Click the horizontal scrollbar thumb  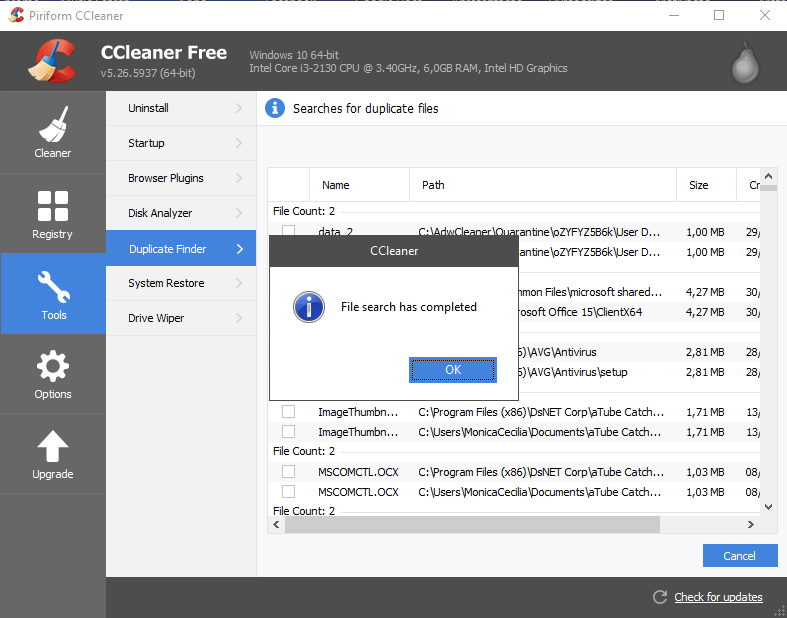(472, 524)
